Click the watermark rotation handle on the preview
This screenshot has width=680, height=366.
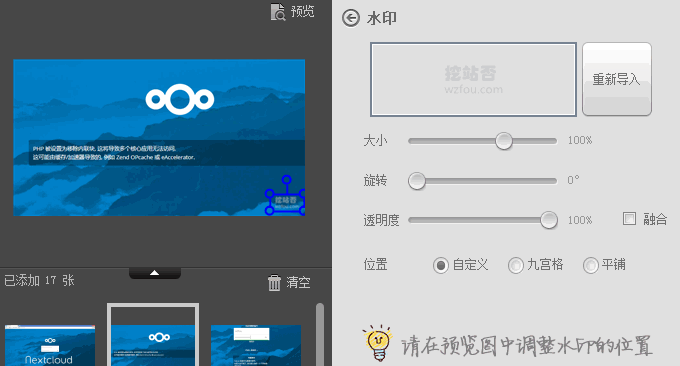[286, 180]
